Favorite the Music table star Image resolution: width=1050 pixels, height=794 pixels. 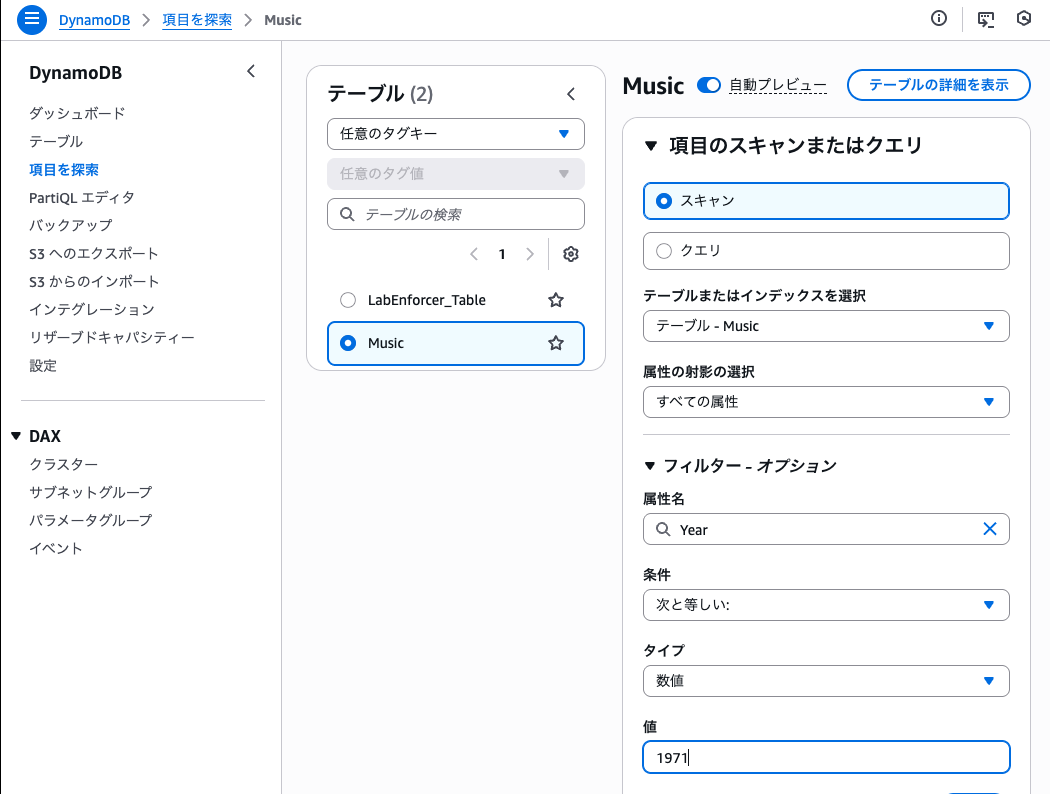[556, 343]
